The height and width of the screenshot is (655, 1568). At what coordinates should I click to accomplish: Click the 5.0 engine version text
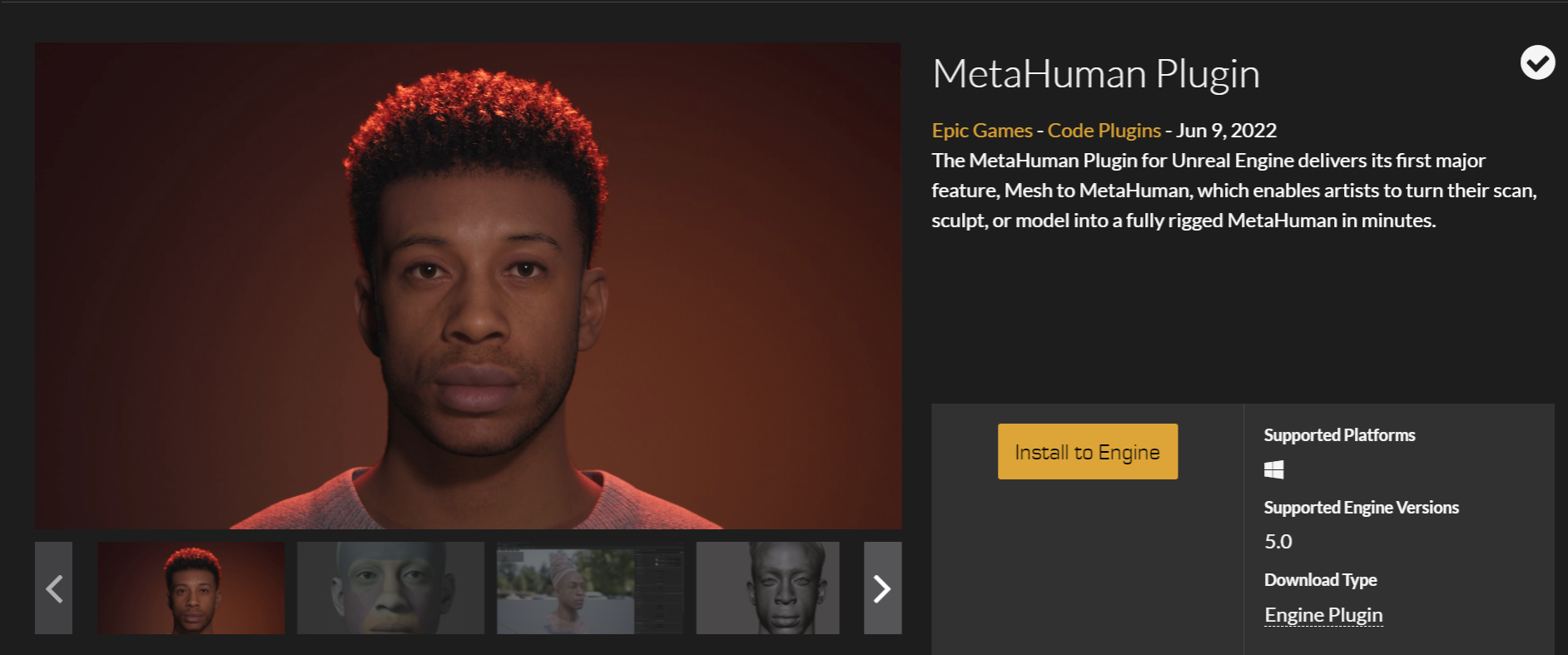click(x=1278, y=542)
